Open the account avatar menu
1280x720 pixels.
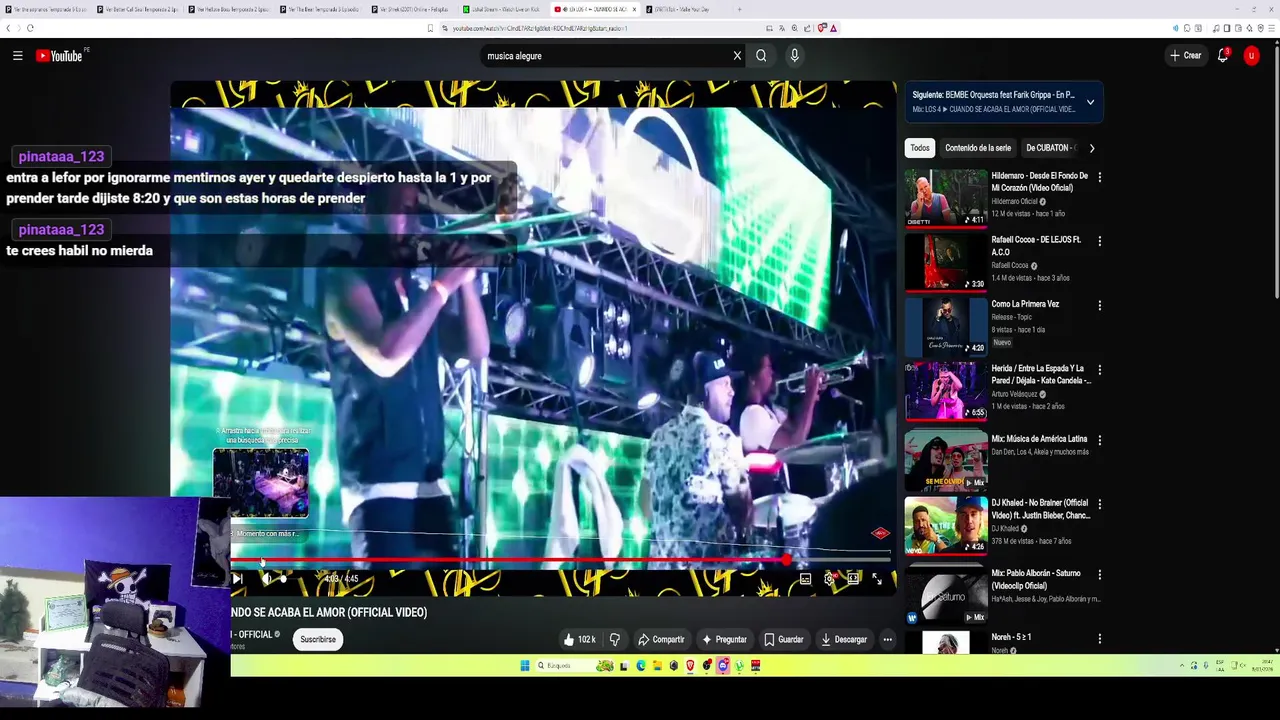point(1251,56)
